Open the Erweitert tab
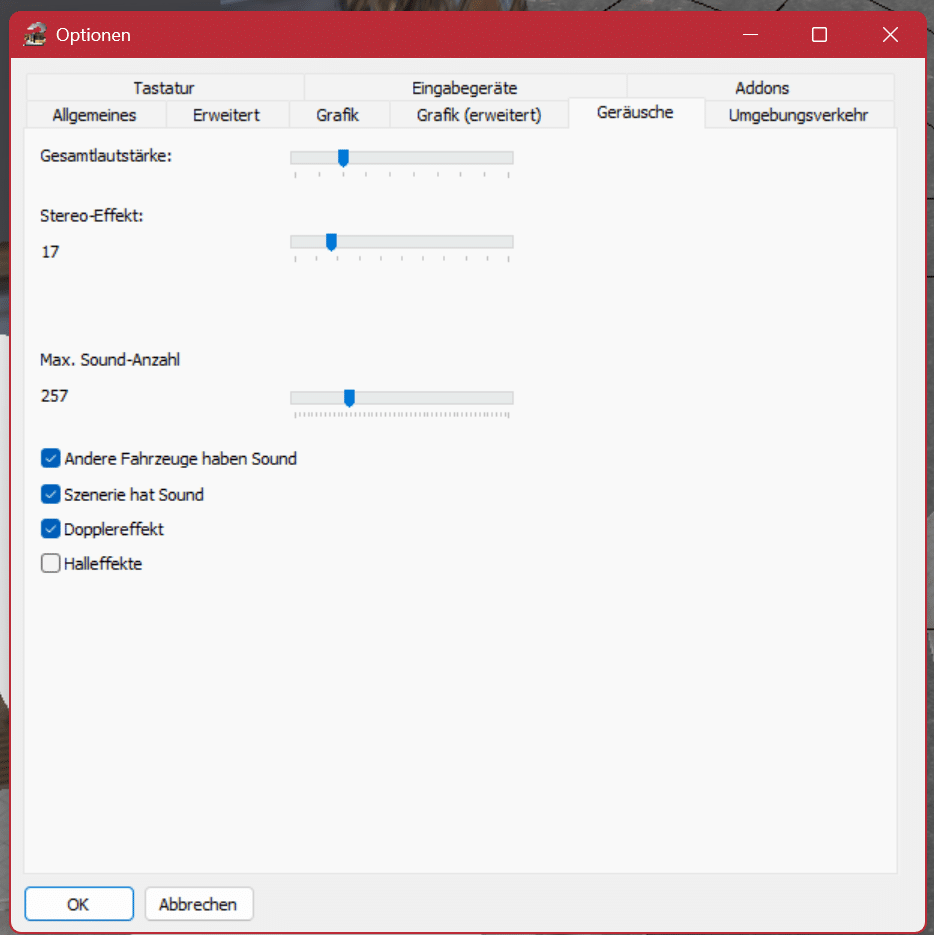The width and height of the screenshot is (934, 935). (226, 115)
